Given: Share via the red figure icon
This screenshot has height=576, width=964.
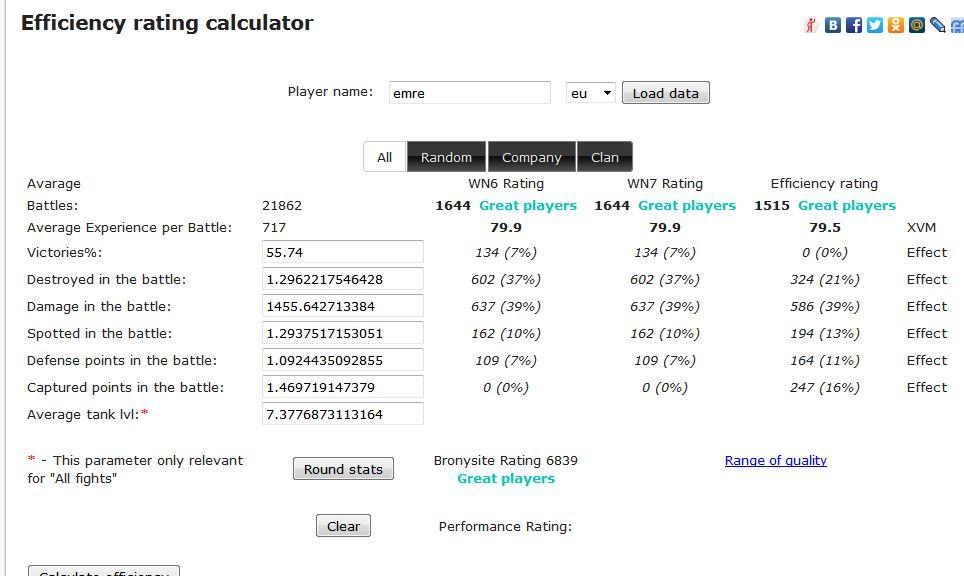Looking at the screenshot, I should point(812,25).
